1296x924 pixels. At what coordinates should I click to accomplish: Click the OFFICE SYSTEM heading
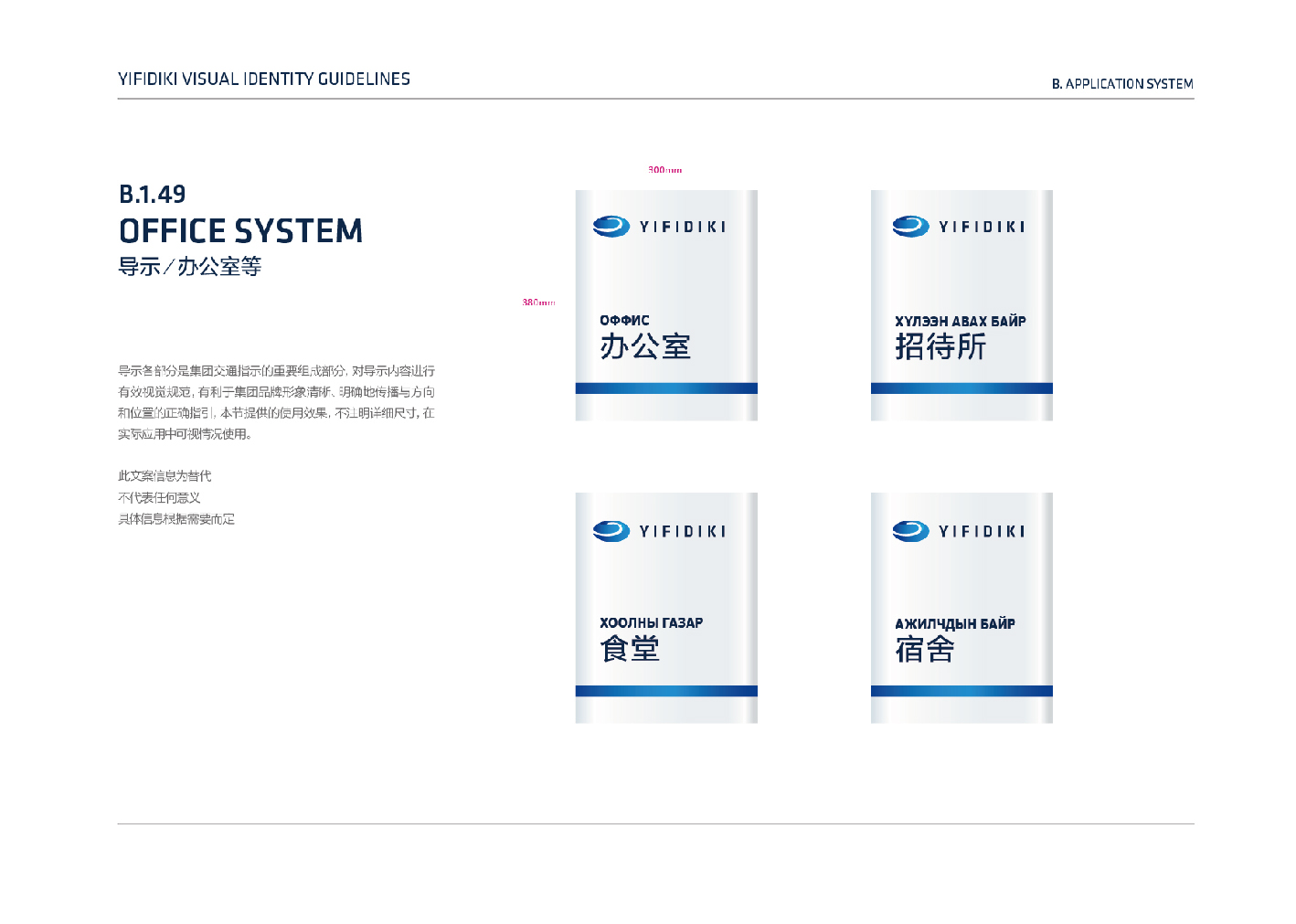(240, 231)
